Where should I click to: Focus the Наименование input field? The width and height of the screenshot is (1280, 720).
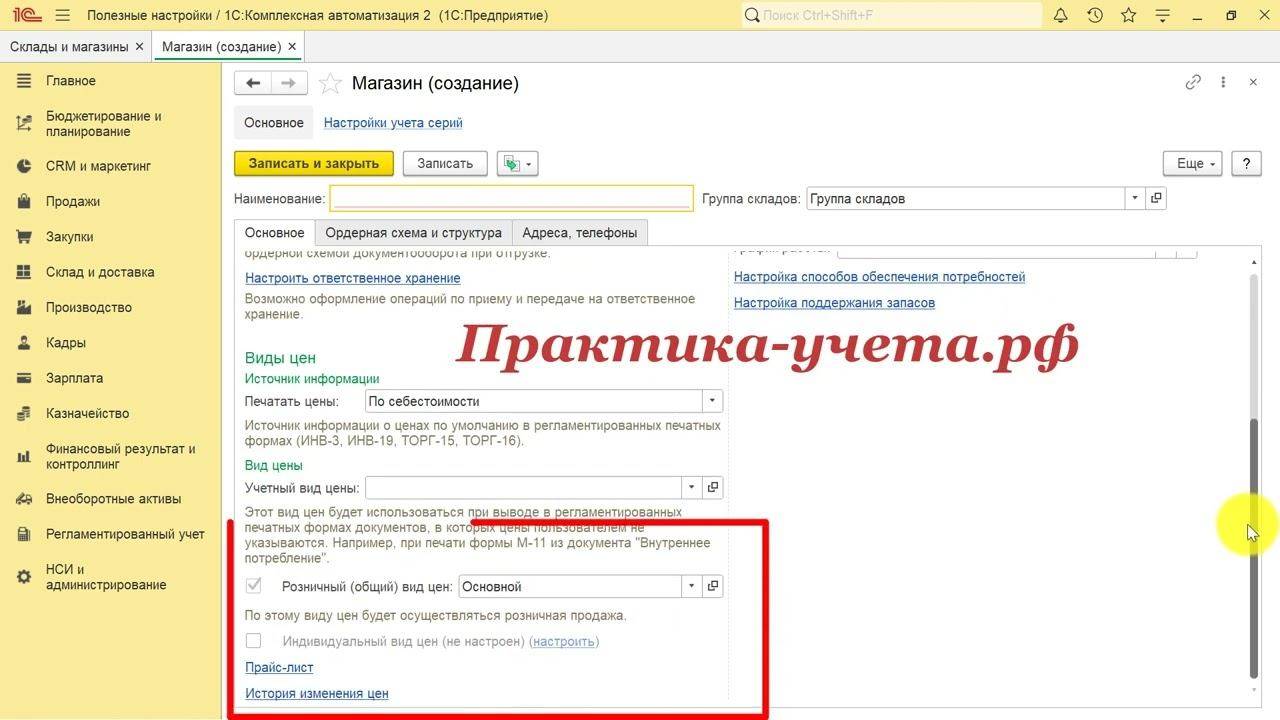point(511,198)
